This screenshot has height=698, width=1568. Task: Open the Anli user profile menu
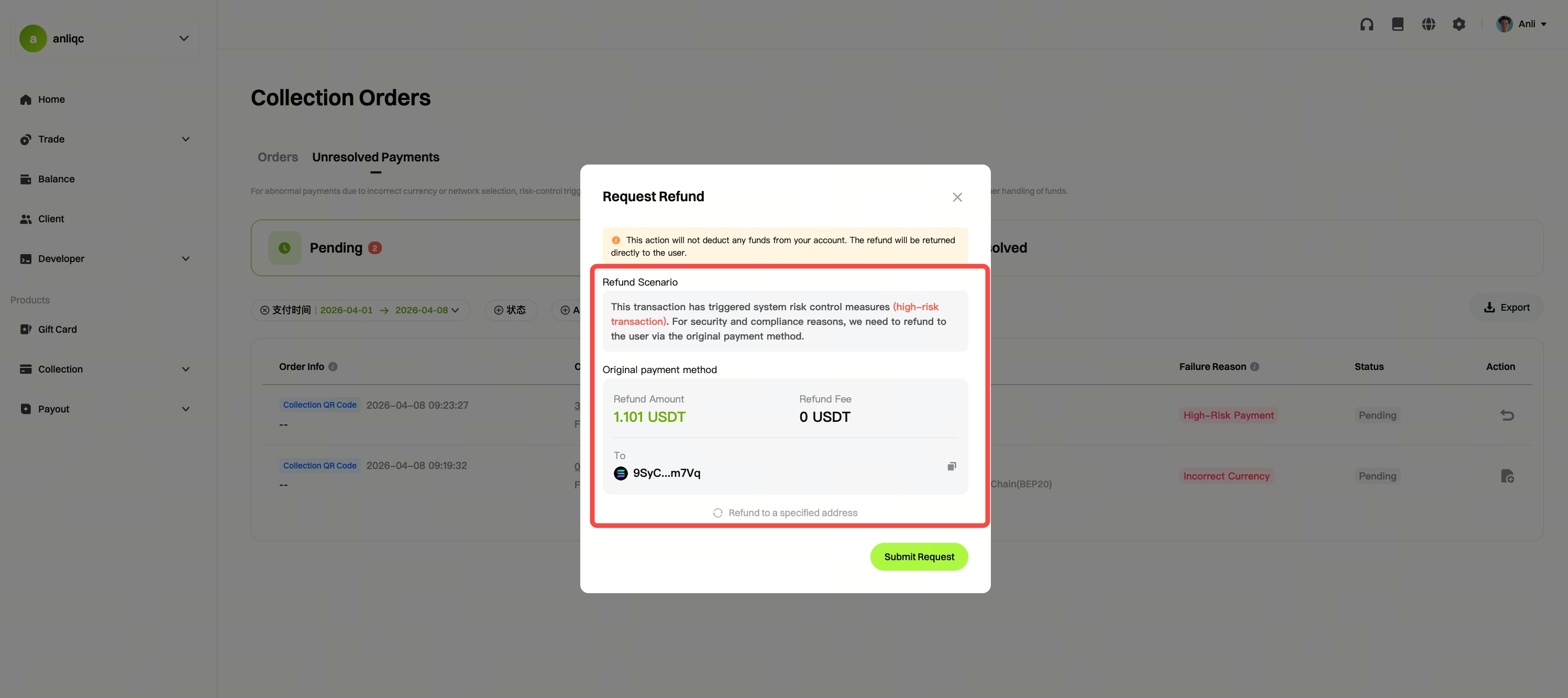tap(1522, 24)
